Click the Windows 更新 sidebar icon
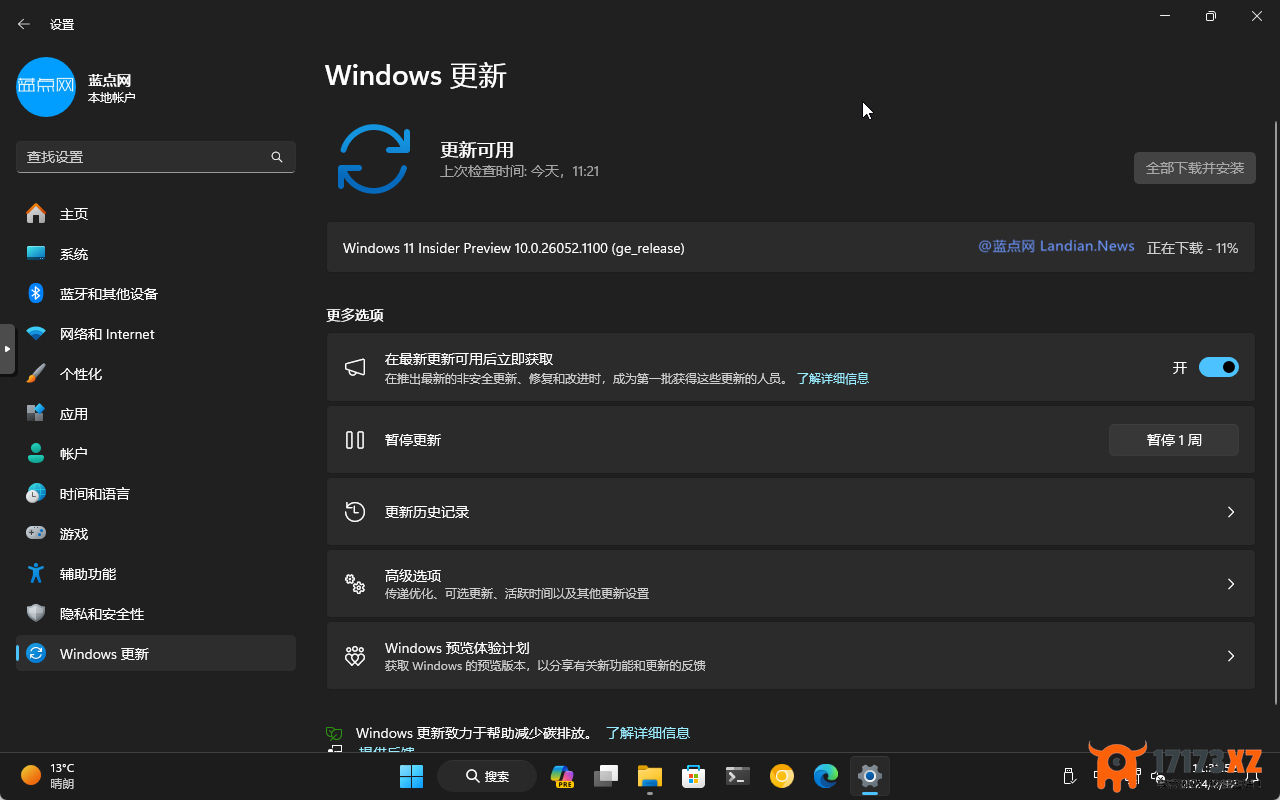The width and height of the screenshot is (1280, 800). point(36,654)
